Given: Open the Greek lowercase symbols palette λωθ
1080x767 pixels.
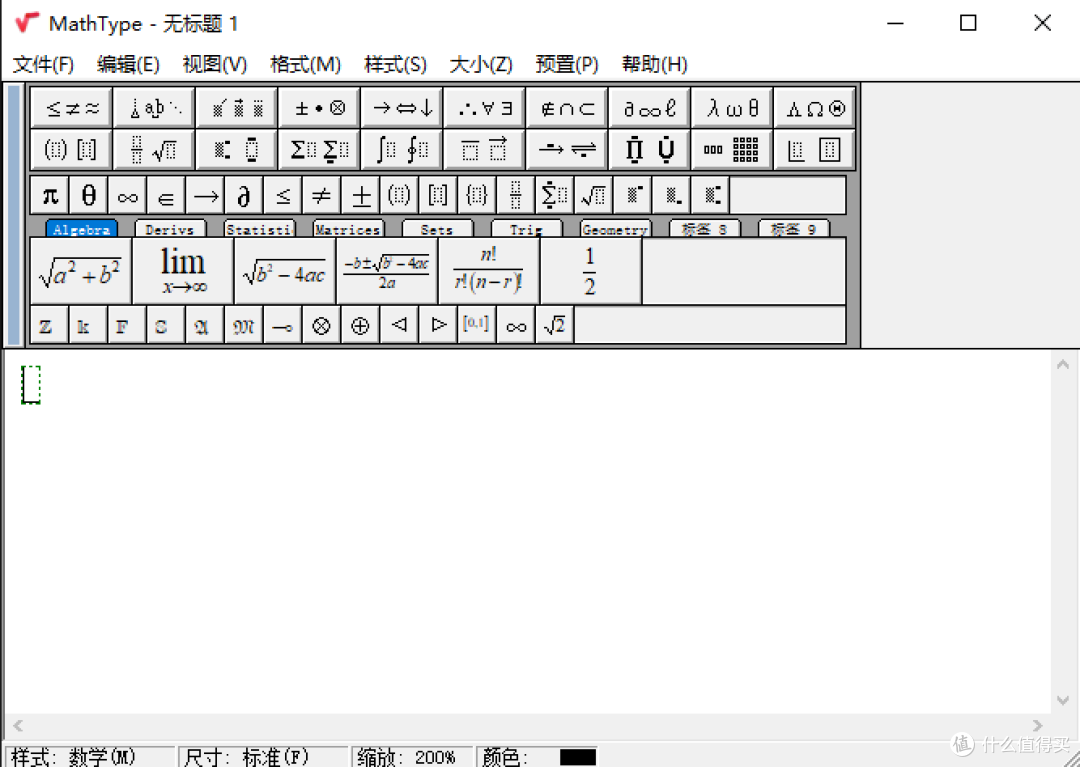Looking at the screenshot, I should (x=732, y=105).
